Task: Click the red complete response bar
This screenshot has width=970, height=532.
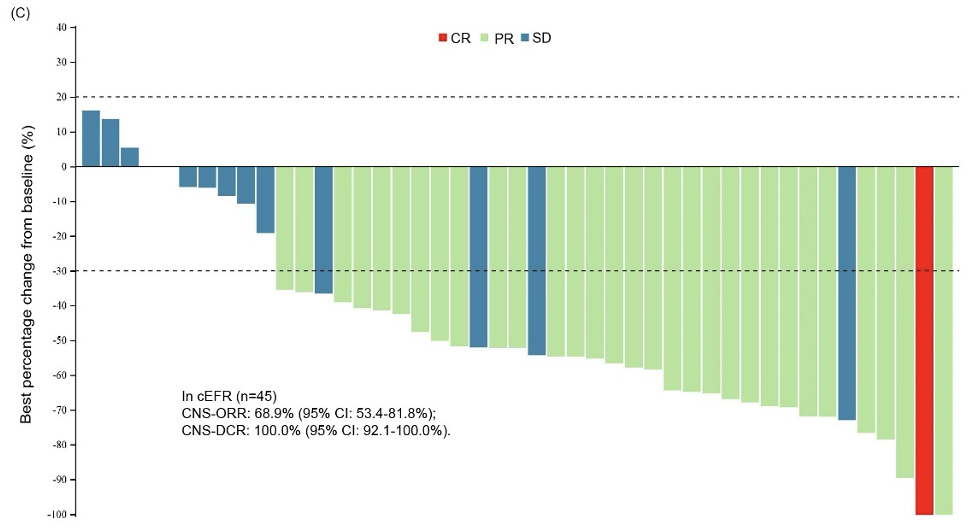Action: (x=924, y=340)
